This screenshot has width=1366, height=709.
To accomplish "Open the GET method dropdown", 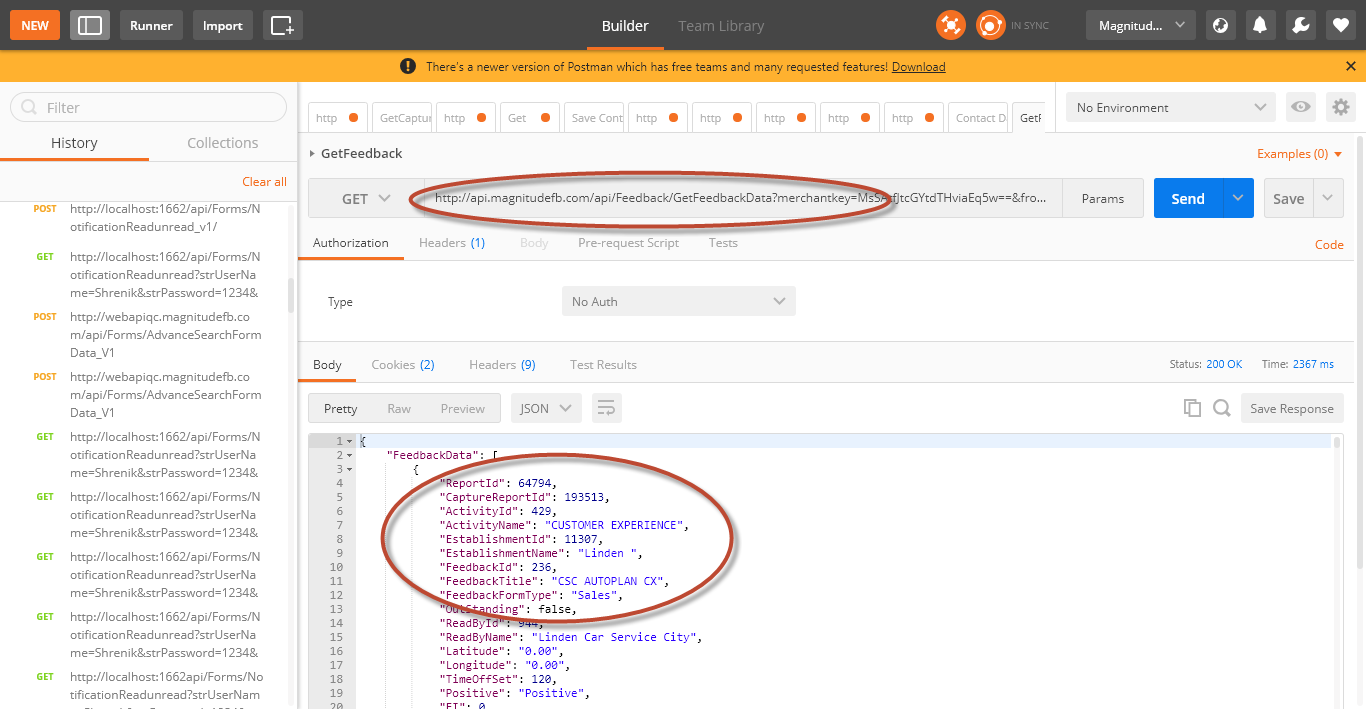I will point(366,198).
